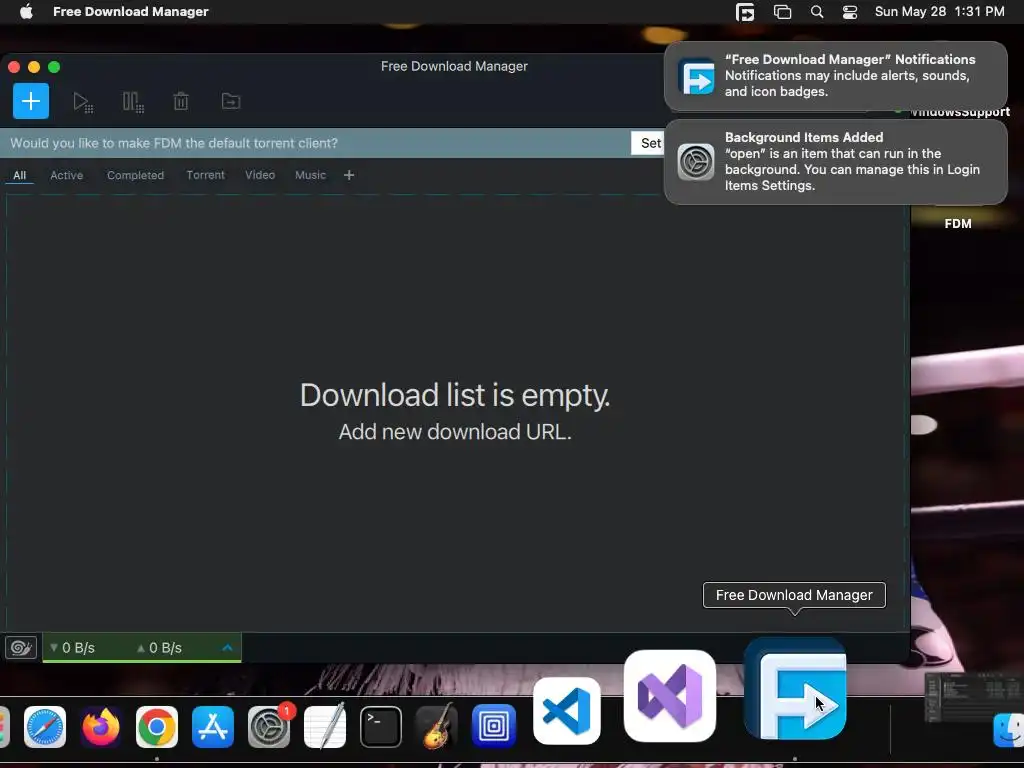Start all downloads via the play icon
The width and height of the screenshot is (1024, 768).
click(82, 102)
